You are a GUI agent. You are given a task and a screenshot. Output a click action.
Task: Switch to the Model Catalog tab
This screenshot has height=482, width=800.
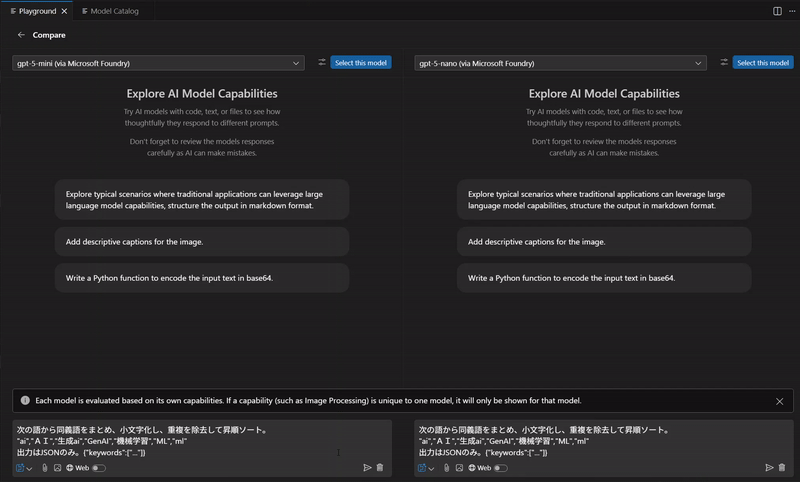tap(110, 11)
